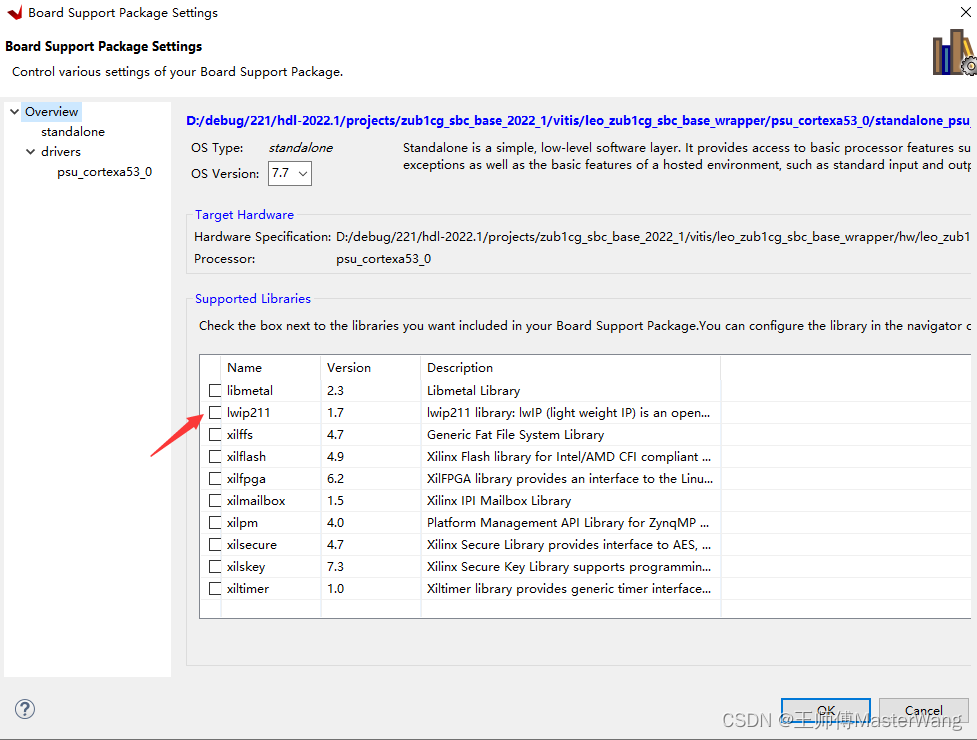Collapse the drivers tree node arrow
Viewport: 977px width, 740px height.
(x=31, y=151)
